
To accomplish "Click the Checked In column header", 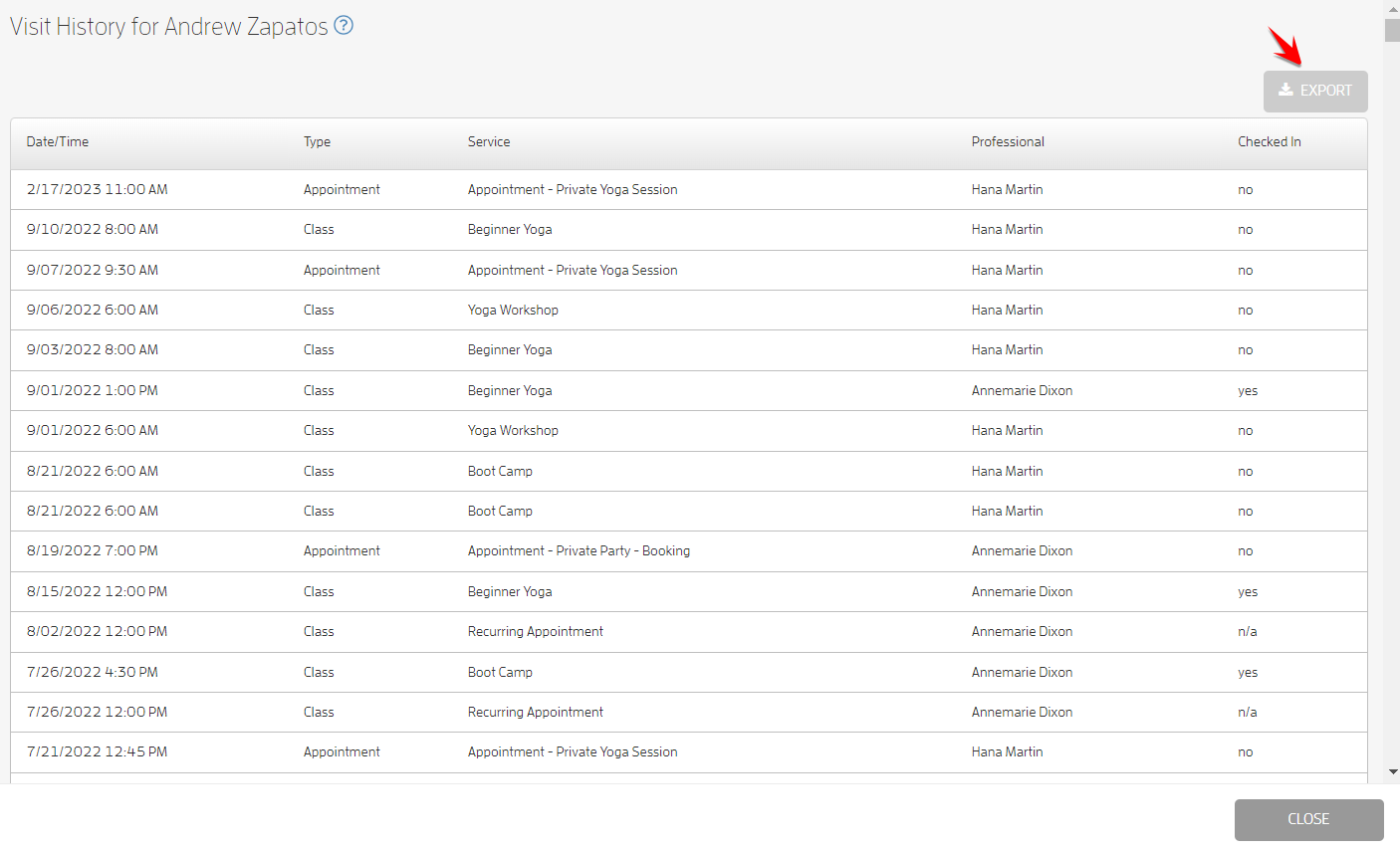I will [1270, 142].
